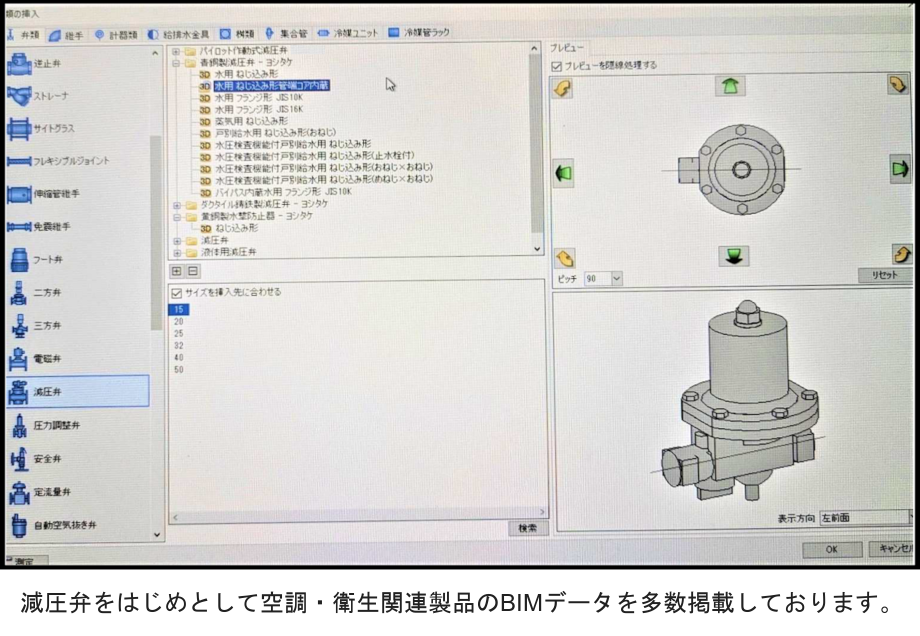Select size 25 in the size list
The width and height of the screenshot is (920, 636).
(179, 333)
